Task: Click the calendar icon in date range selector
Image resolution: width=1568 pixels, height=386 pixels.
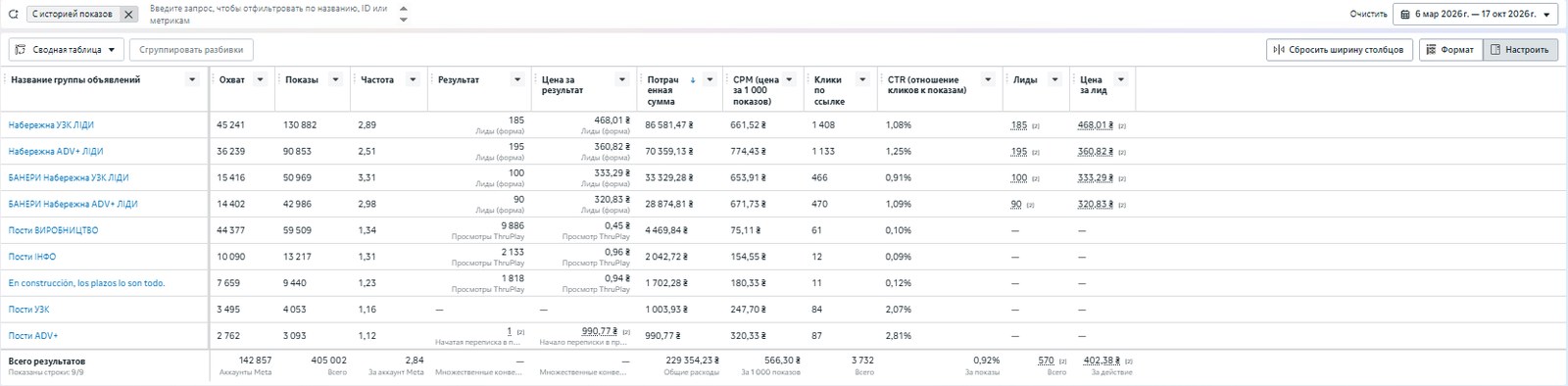Action: pos(1405,15)
